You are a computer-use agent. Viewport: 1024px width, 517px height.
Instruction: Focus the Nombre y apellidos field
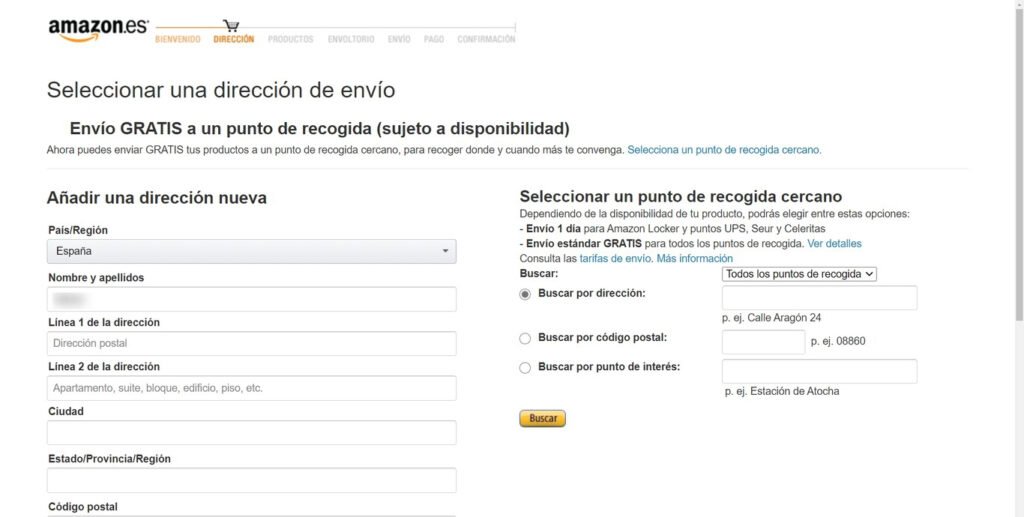(x=251, y=299)
